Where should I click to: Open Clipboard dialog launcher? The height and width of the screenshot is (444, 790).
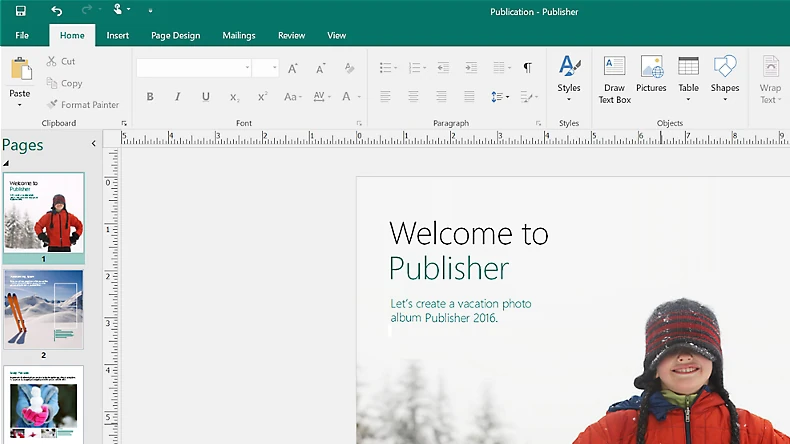(x=124, y=123)
